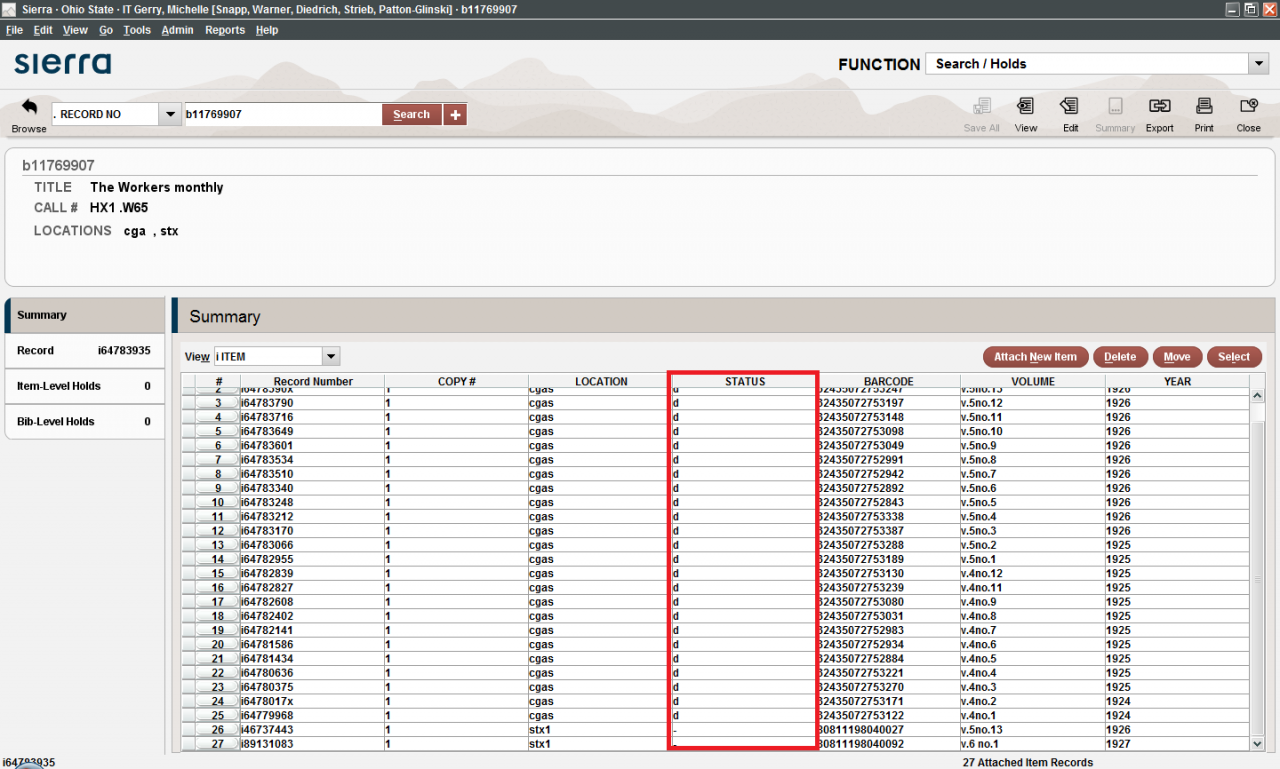Click the title text The Workers monthly

point(157,188)
